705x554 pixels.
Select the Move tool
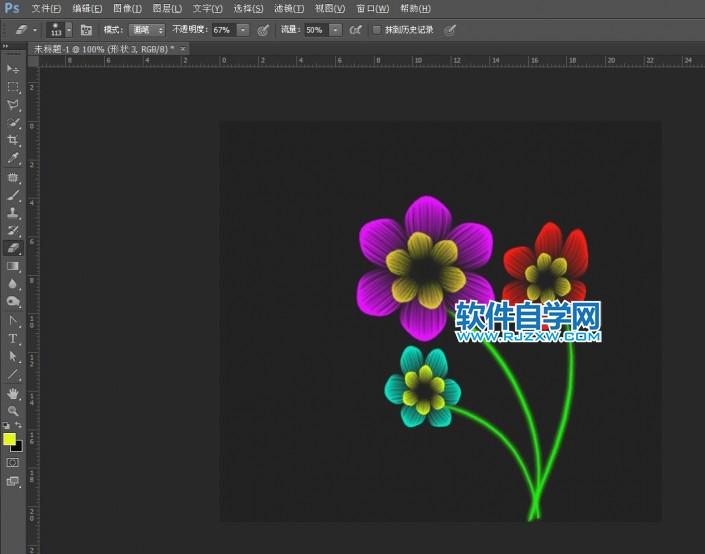pos(13,68)
